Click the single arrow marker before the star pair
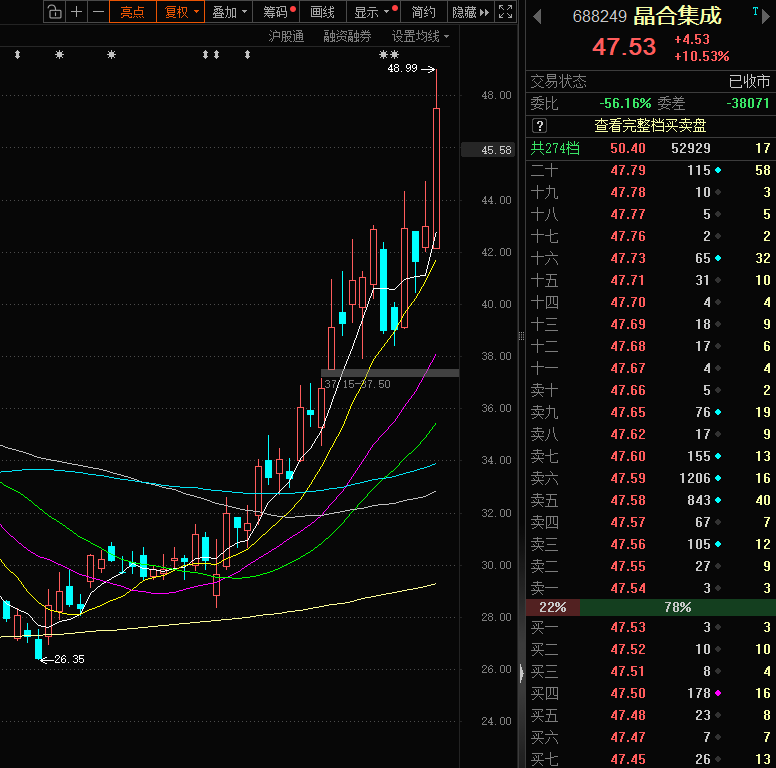This screenshot has height=768, width=776. click(x=247, y=54)
